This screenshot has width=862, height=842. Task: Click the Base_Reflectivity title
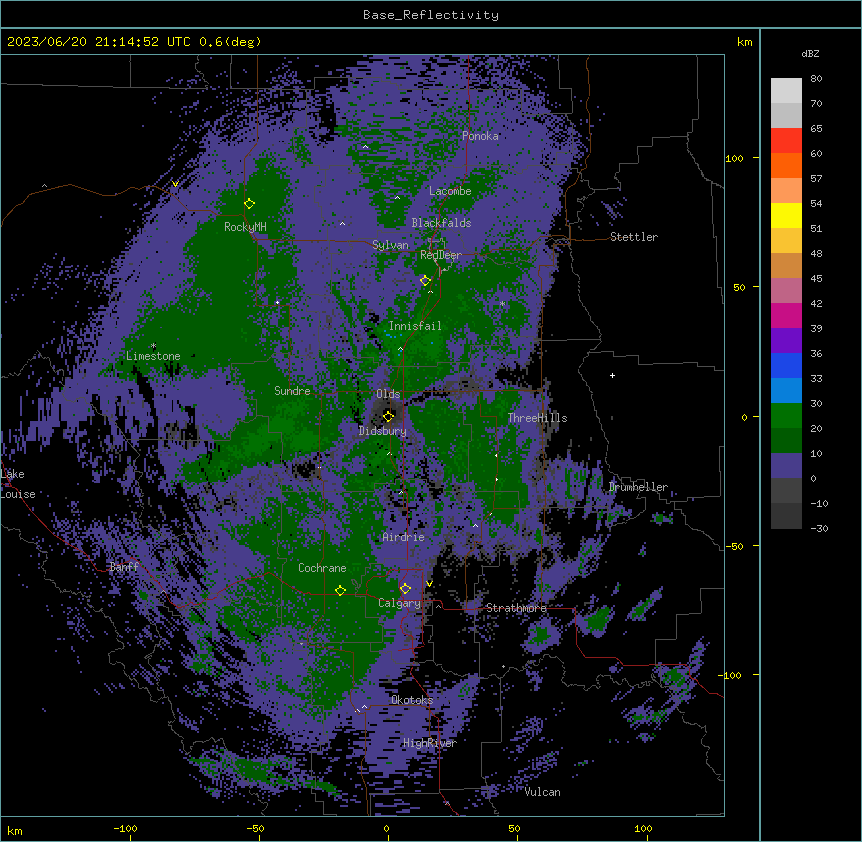(431, 15)
